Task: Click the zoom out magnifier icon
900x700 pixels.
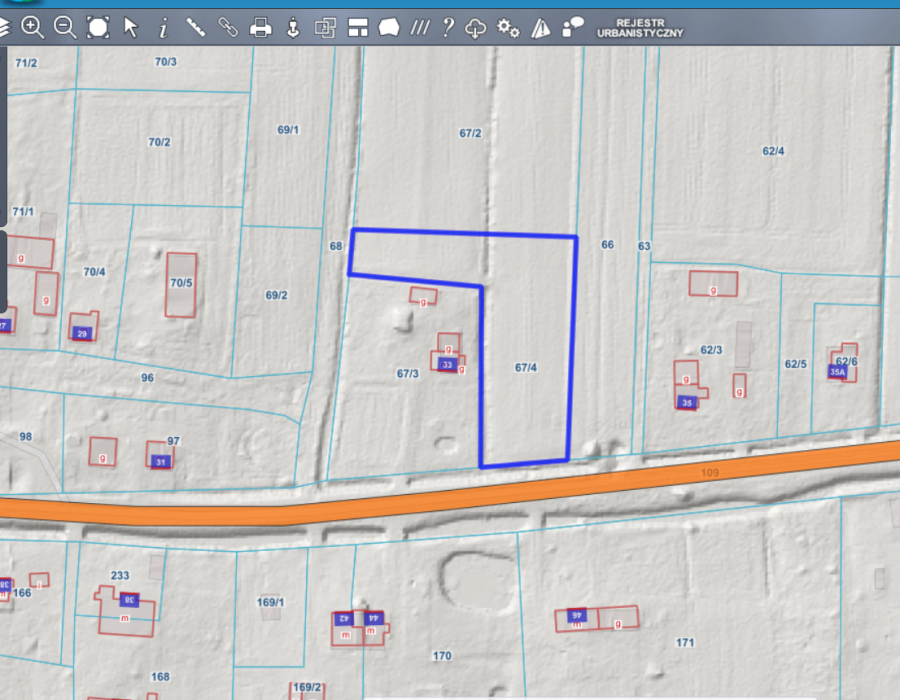Action: pyautogui.click(x=65, y=27)
